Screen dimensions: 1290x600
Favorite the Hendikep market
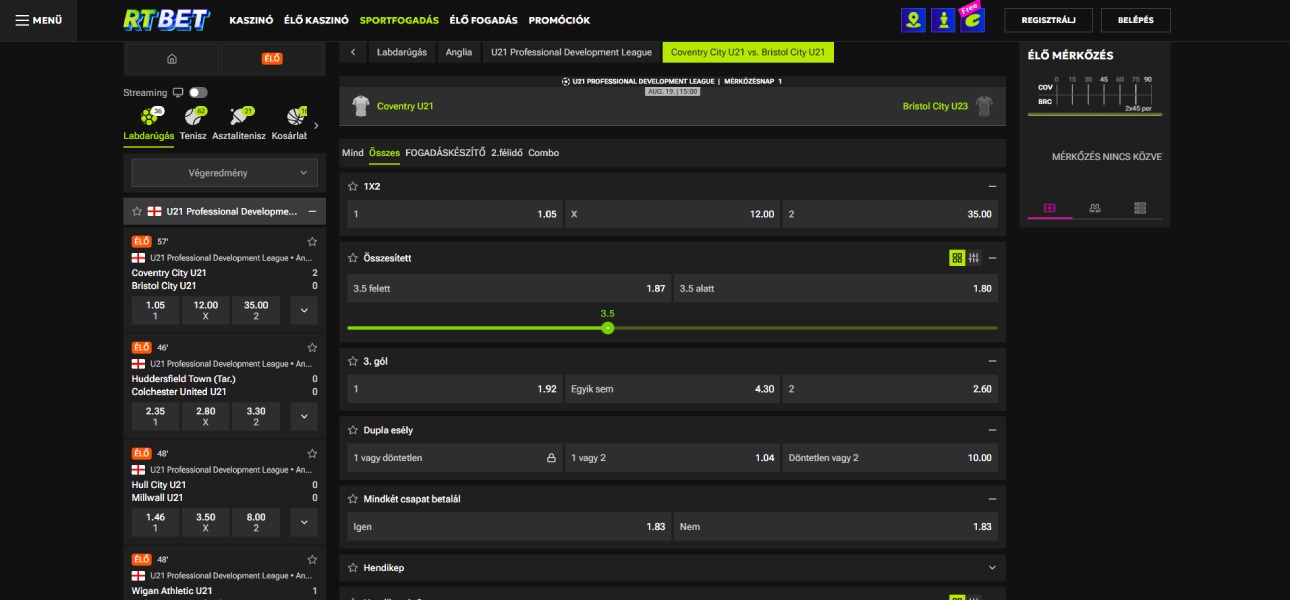click(x=353, y=567)
